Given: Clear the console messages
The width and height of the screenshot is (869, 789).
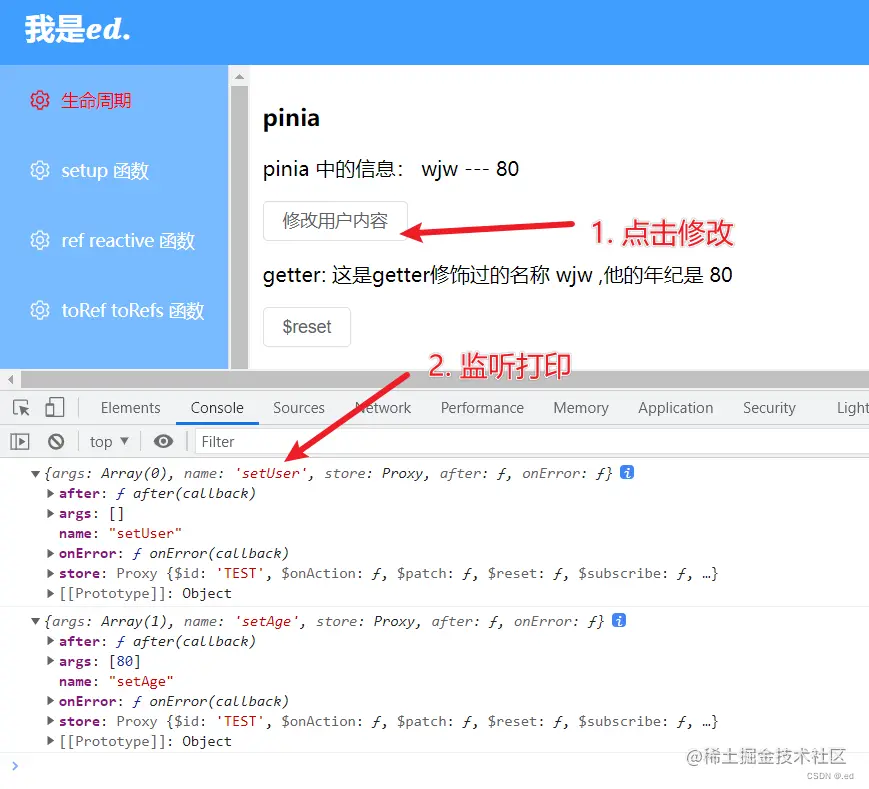Looking at the screenshot, I should [x=56, y=441].
